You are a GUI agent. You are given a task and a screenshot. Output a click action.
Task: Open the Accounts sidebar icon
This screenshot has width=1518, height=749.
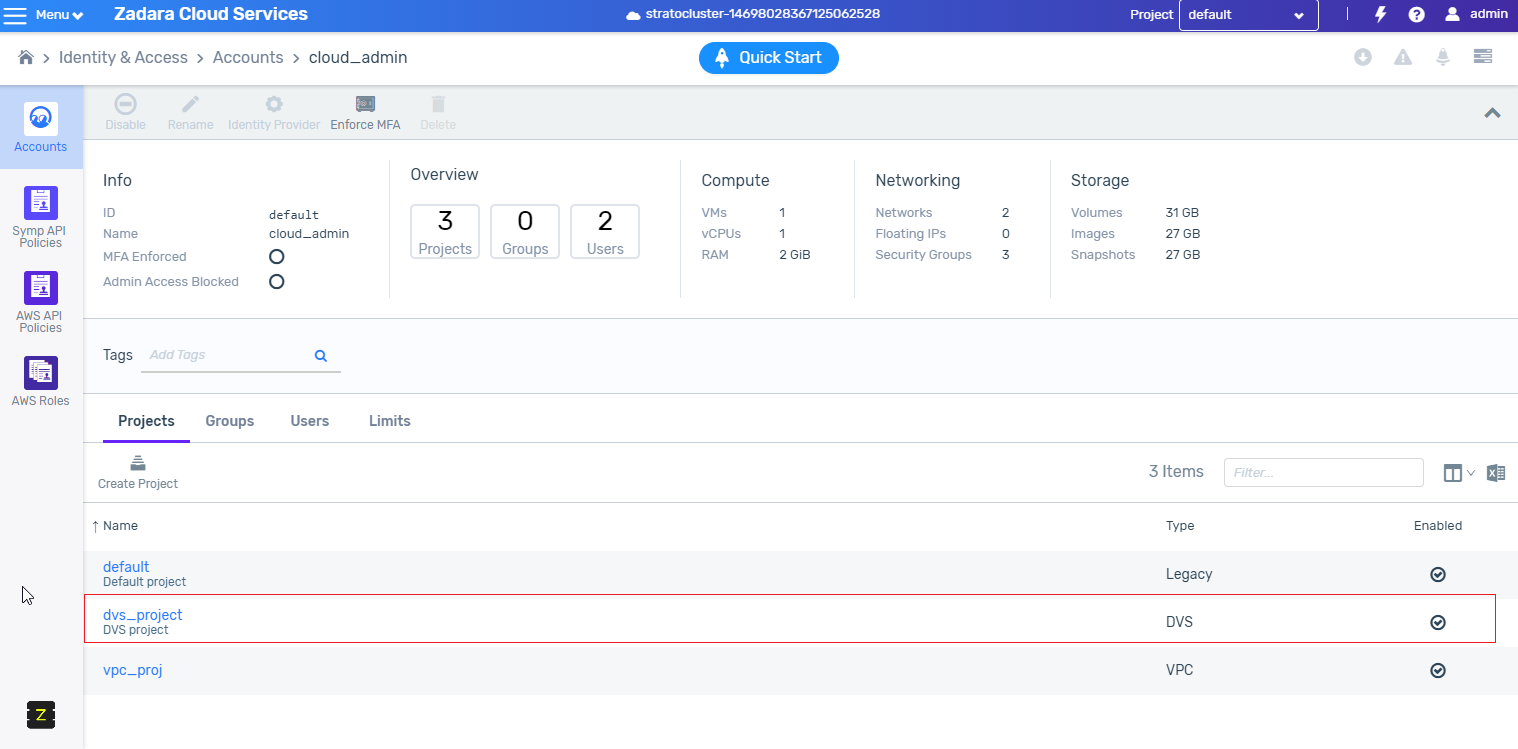(x=40, y=118)
